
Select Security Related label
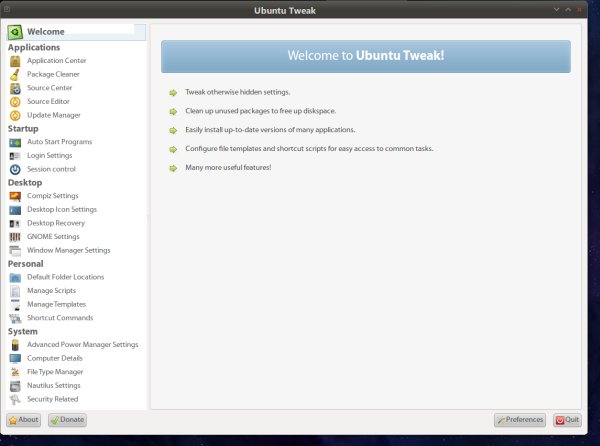pos(52,399)
